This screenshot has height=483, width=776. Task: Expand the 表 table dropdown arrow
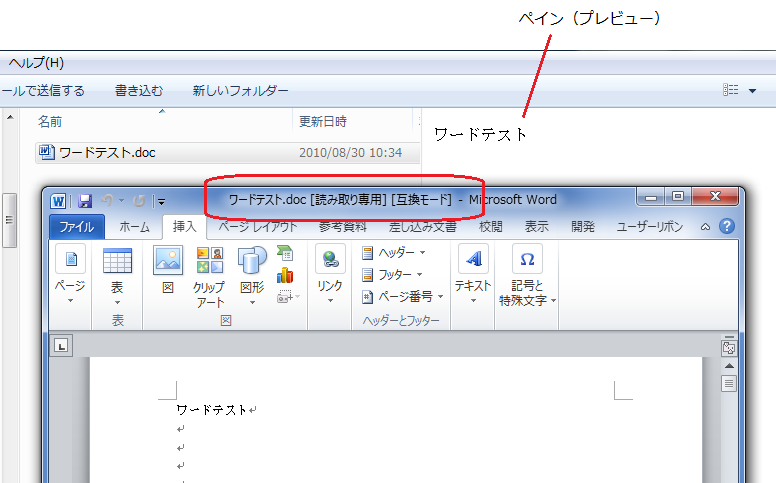pyautogui.click(x=117, y=302)
